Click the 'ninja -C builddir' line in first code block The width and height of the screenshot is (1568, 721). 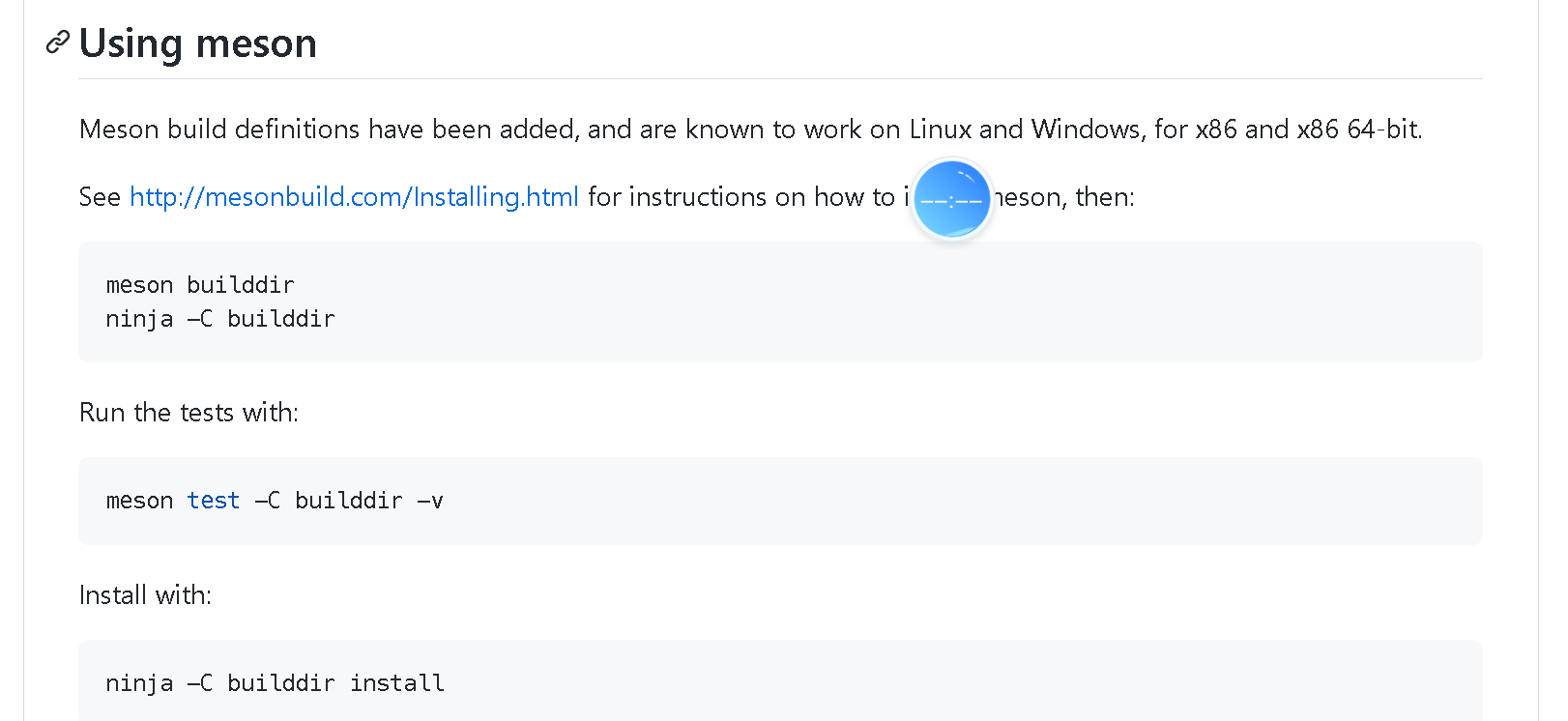click(220, 319)
